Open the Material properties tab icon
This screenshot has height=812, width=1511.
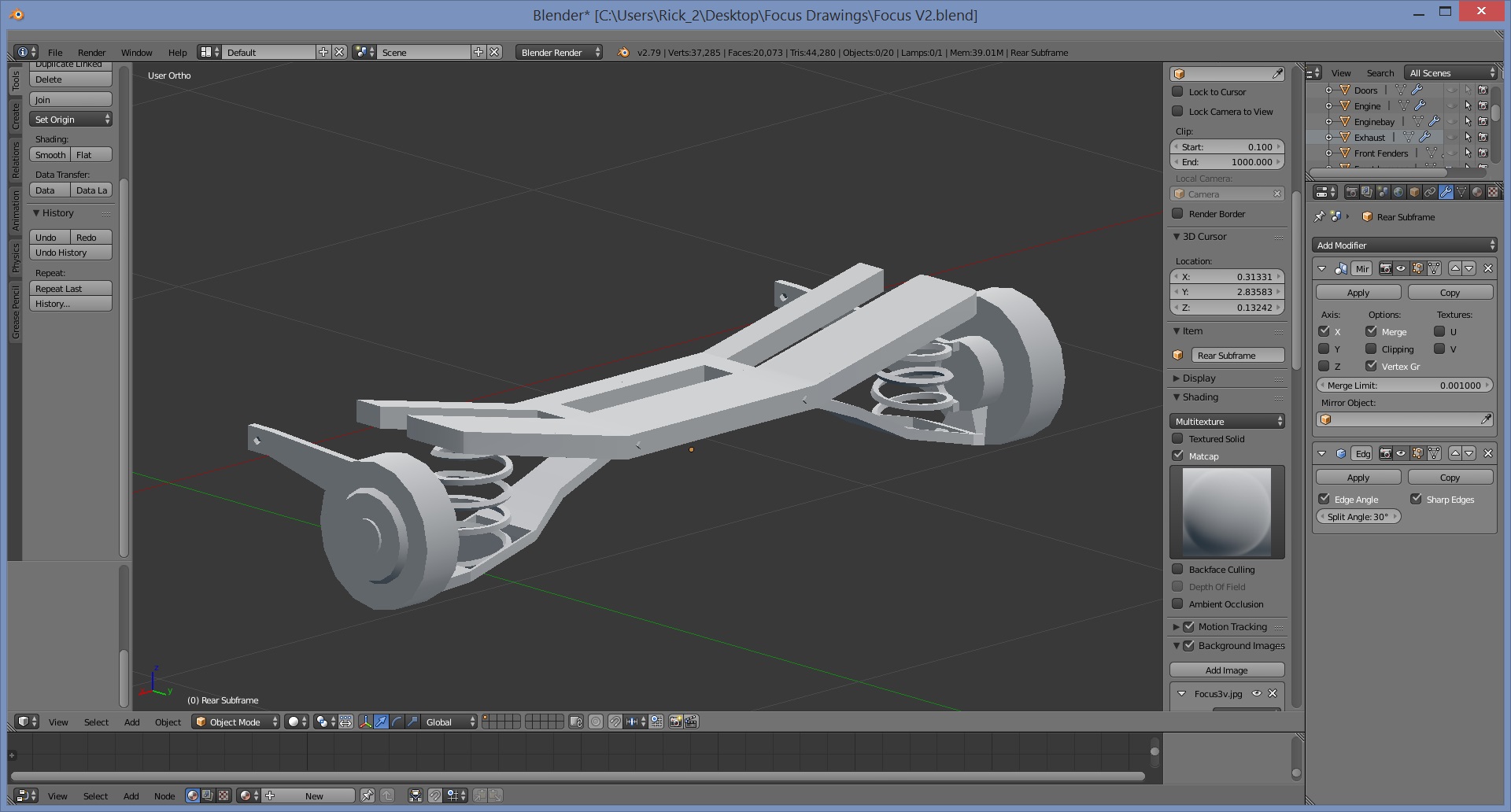[x=1477, y=192]
